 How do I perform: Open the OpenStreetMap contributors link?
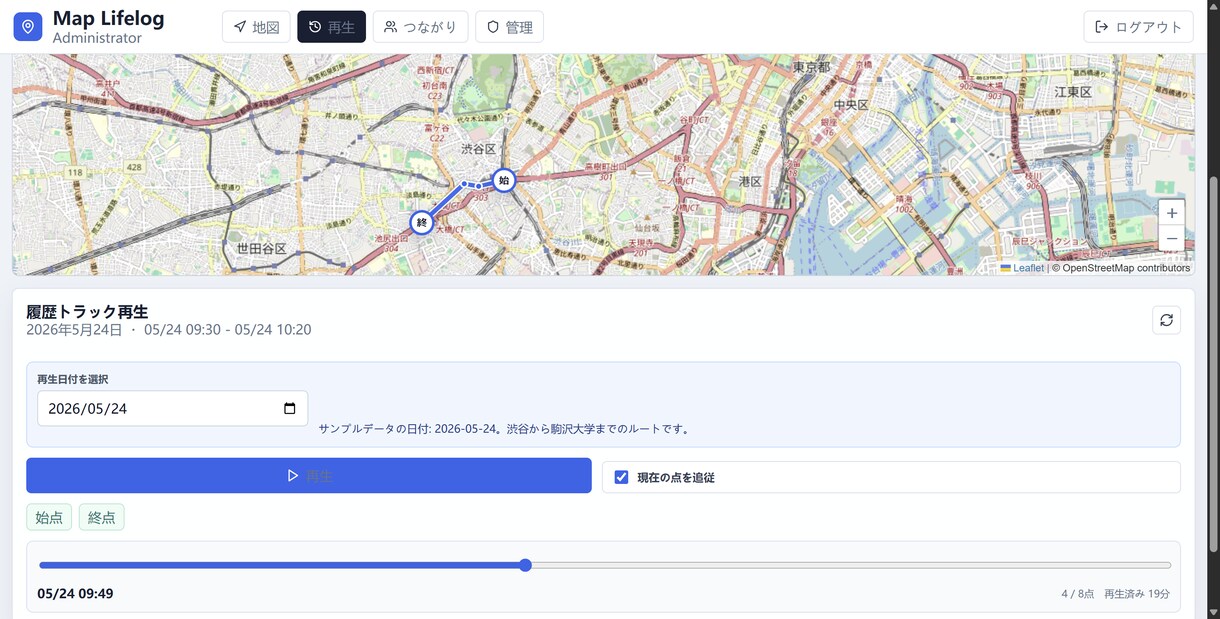[x=1126, y=268]
